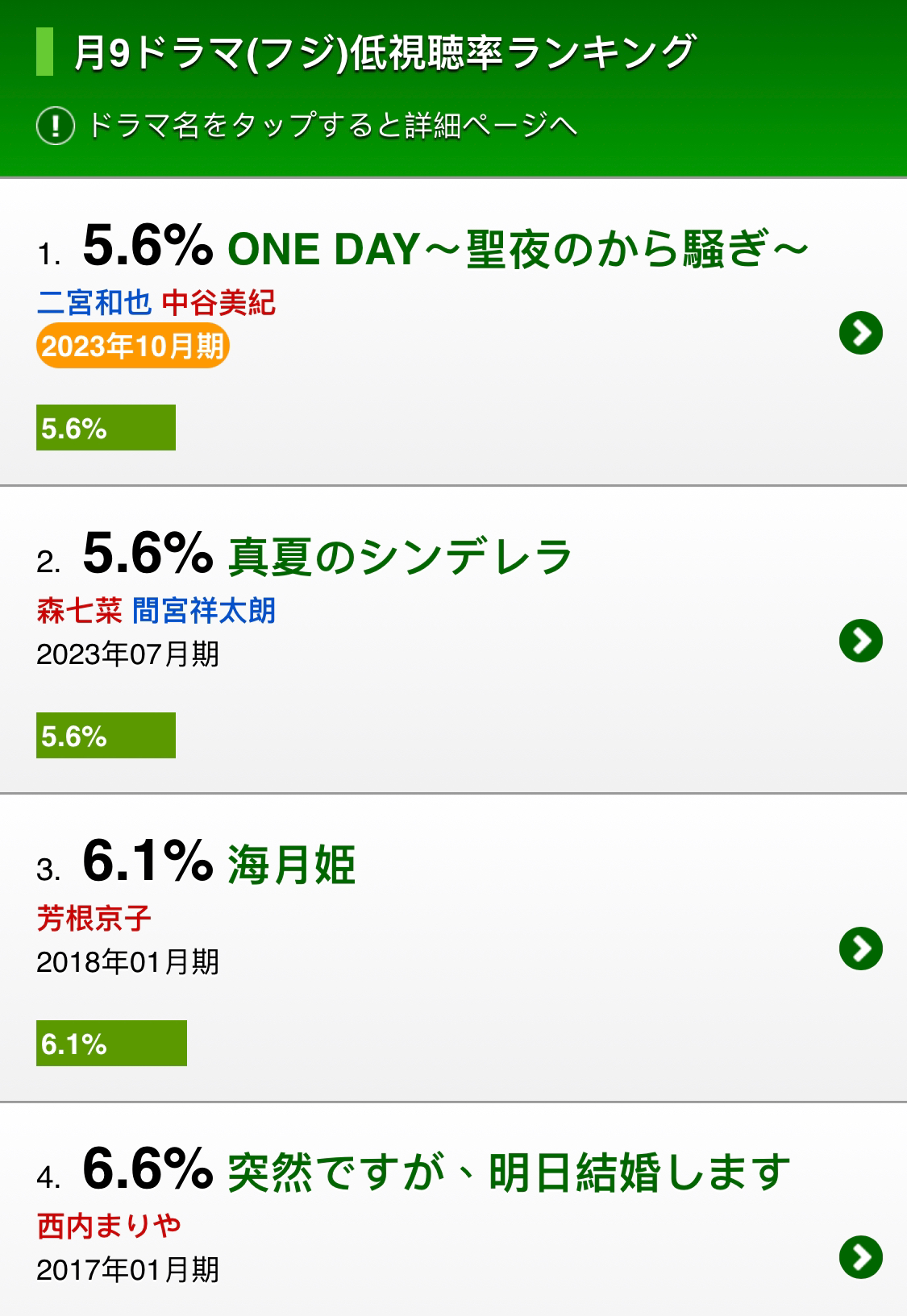Viewport: 907px width, 1316px height.
Task: Tap the arrow icon for 海月姫
Action: (x=861, y=949)
